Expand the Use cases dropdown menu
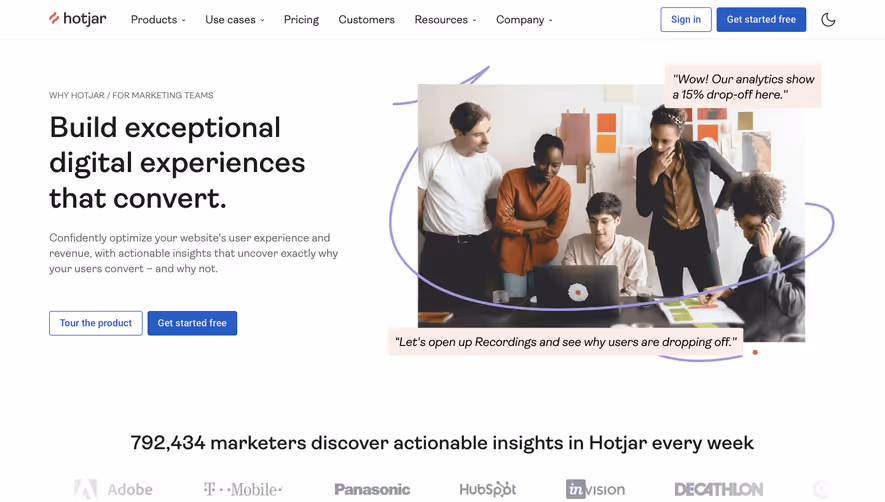This screenshot has width=885, height=502. click(235, 20)
